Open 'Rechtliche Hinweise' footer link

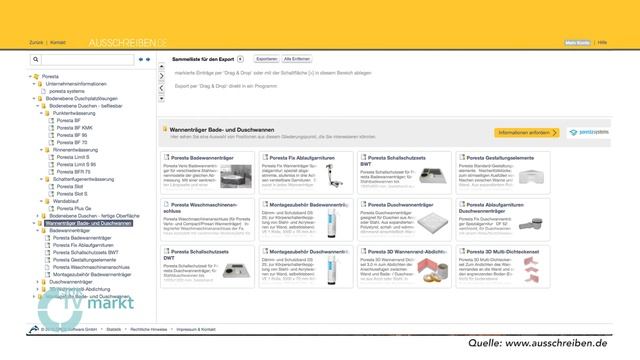[149, 329]
